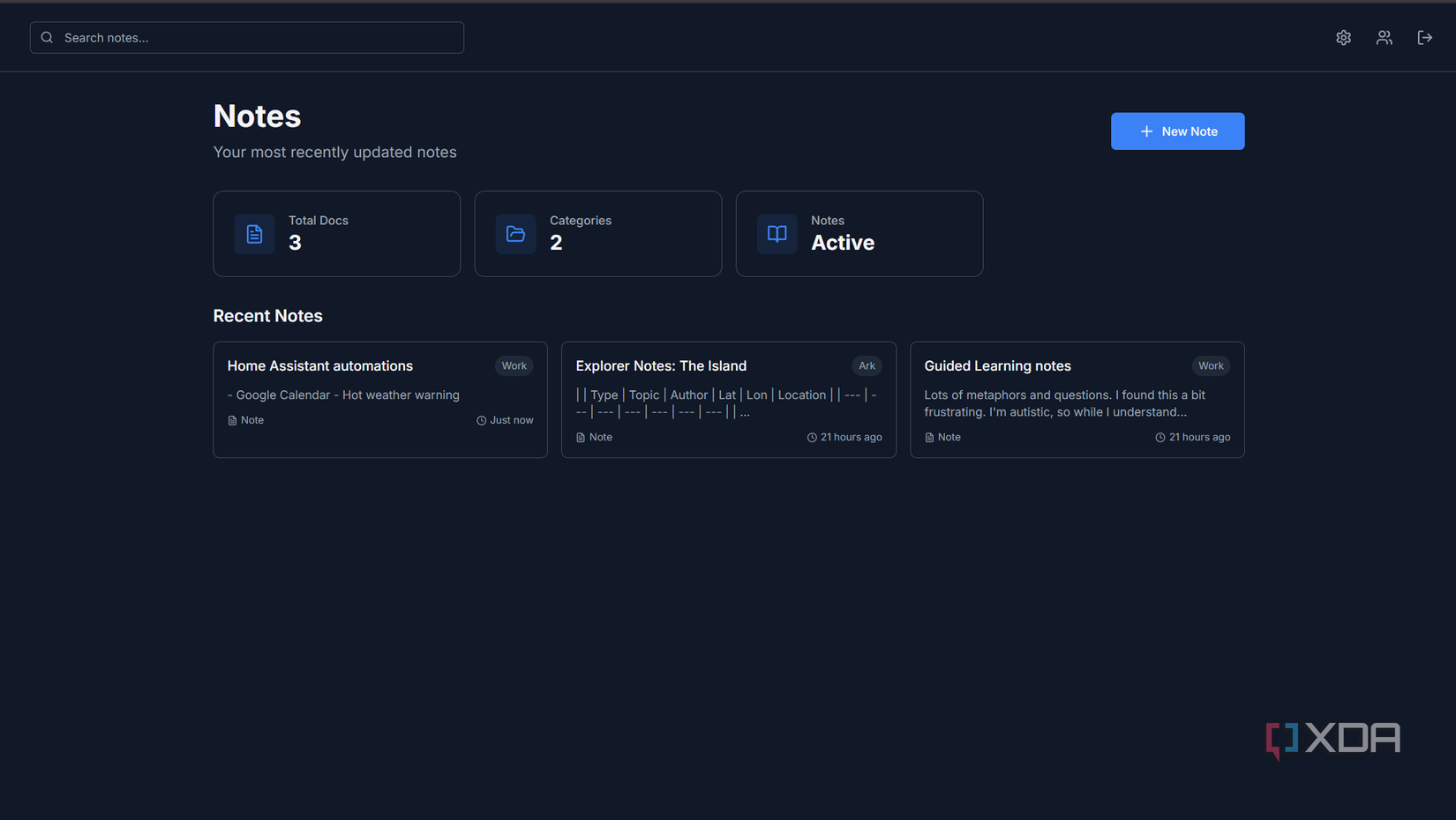Click the plus icon inside the New Note button
1456x820 pixels.
point(1146,131)
